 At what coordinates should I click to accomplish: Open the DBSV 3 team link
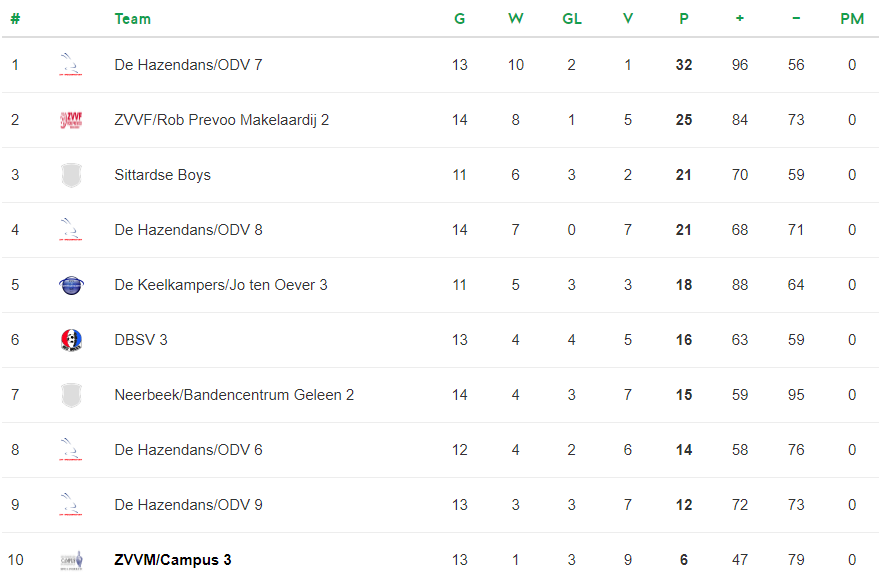click(141, 340)
